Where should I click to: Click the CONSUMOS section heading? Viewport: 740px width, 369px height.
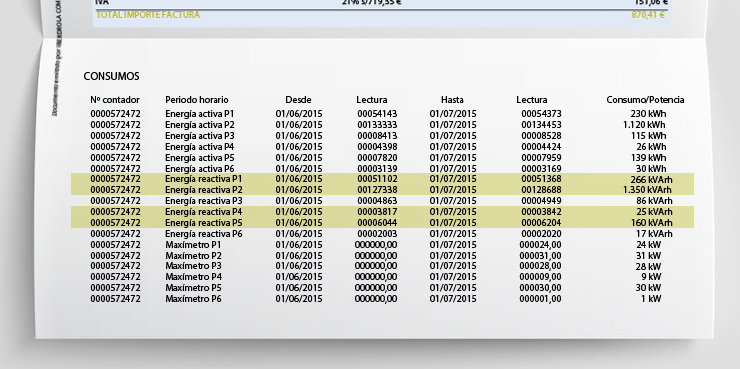(x=111, y=76)
